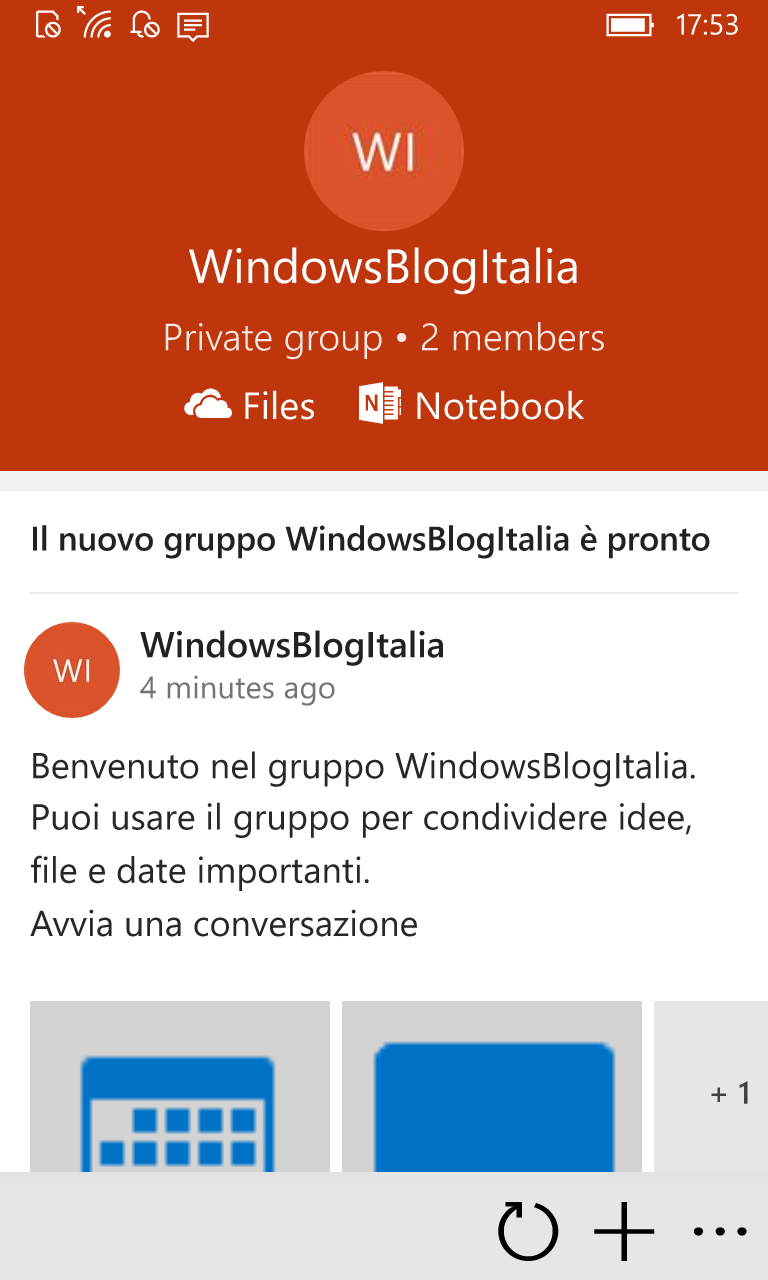Viewport: 768px width, 1280px height.
Task: Open the OneNote Notebook icon
Action: click(380, 404)
